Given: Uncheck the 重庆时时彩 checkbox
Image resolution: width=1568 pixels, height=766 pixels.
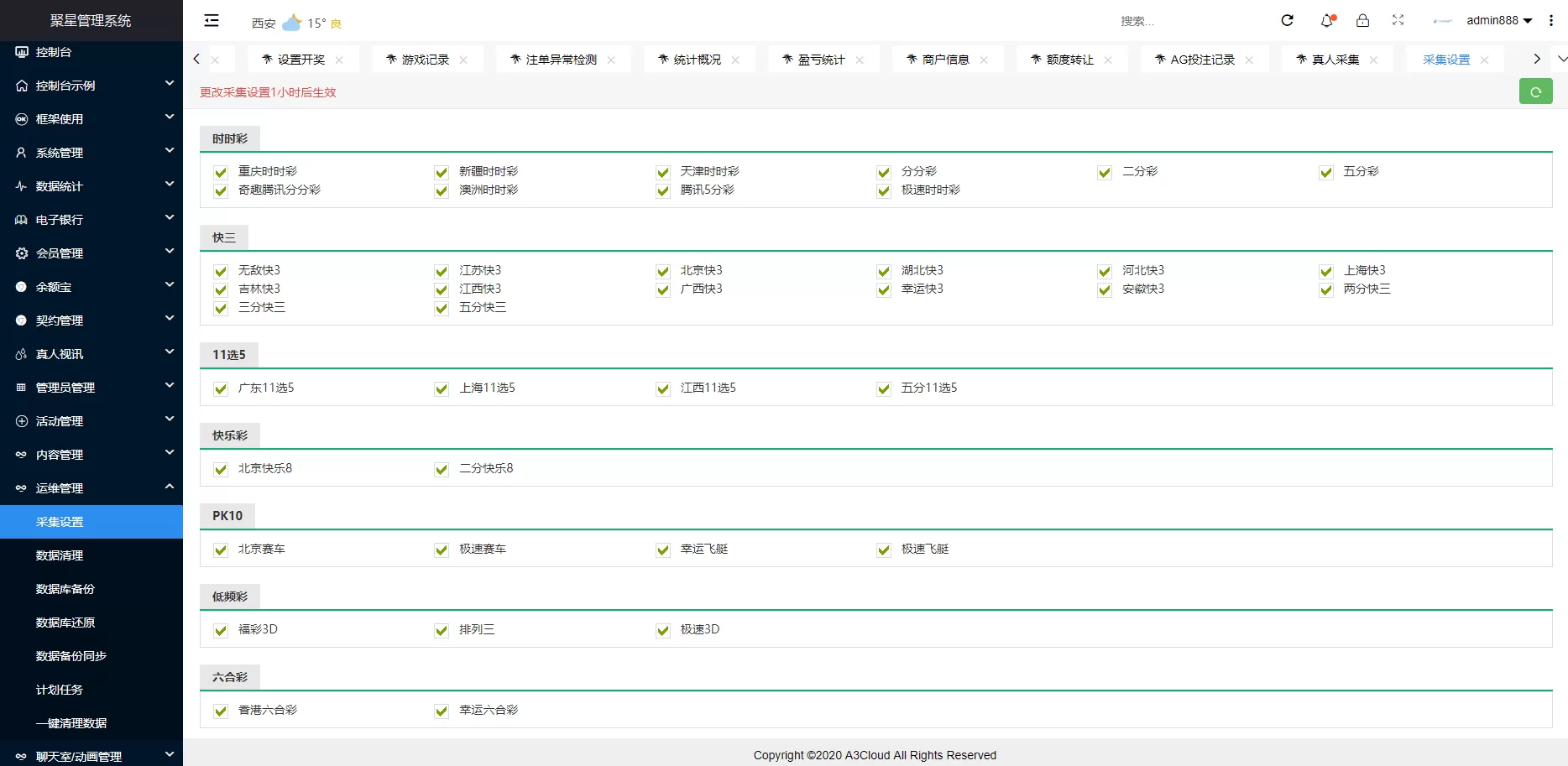Looking at the screenshot, I should [x=221, y=172].
